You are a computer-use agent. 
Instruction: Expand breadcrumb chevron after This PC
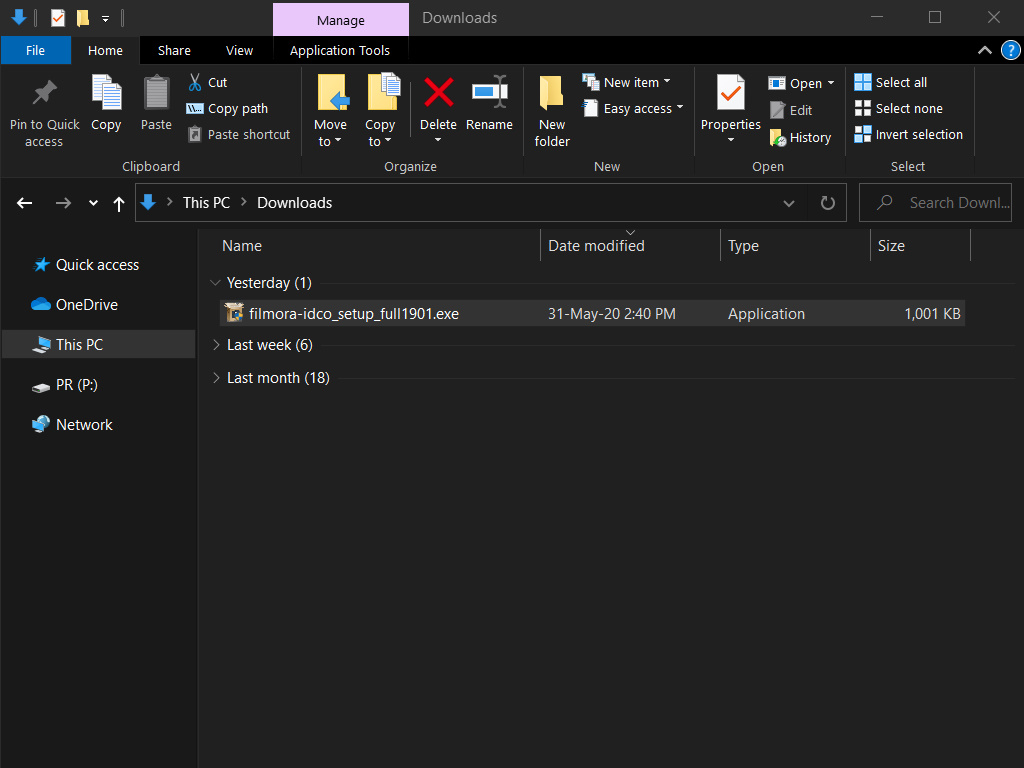tap(244, 202)
